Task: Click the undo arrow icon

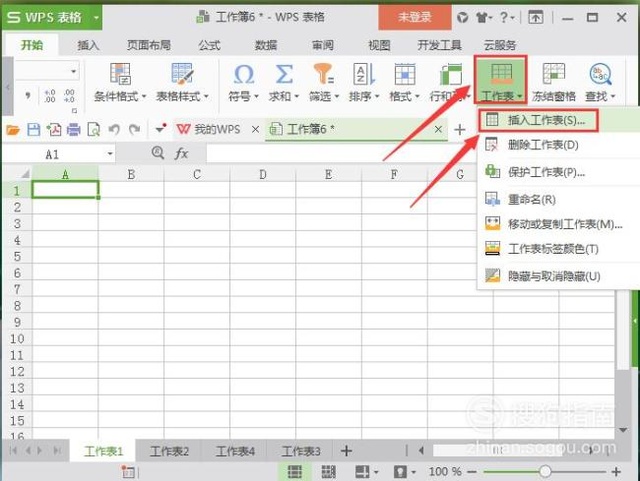Action: [x=114, y=130]
